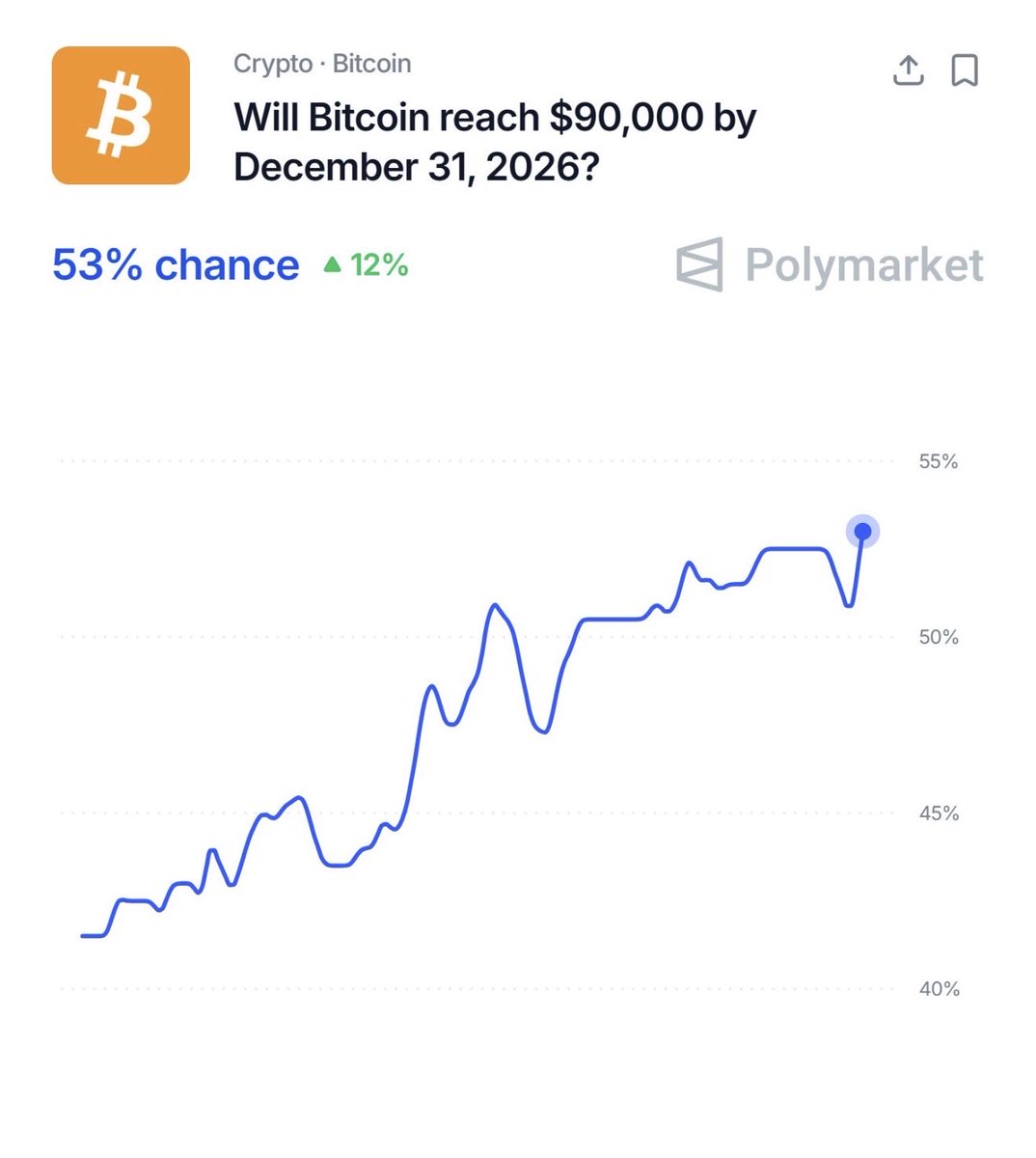Tap the share/upload icon

pyautogui.click(x=908, y=70)
